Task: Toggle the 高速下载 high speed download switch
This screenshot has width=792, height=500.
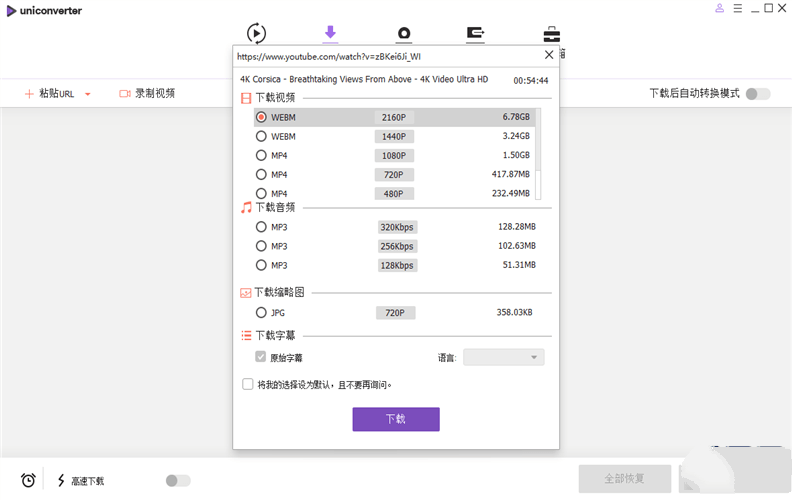Action: pos(177,481)
